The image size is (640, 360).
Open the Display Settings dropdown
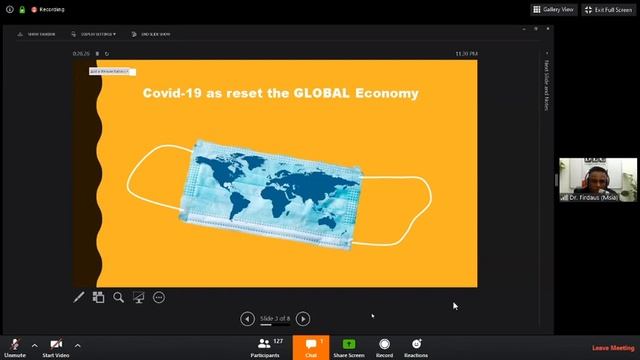tap(93, 34)
